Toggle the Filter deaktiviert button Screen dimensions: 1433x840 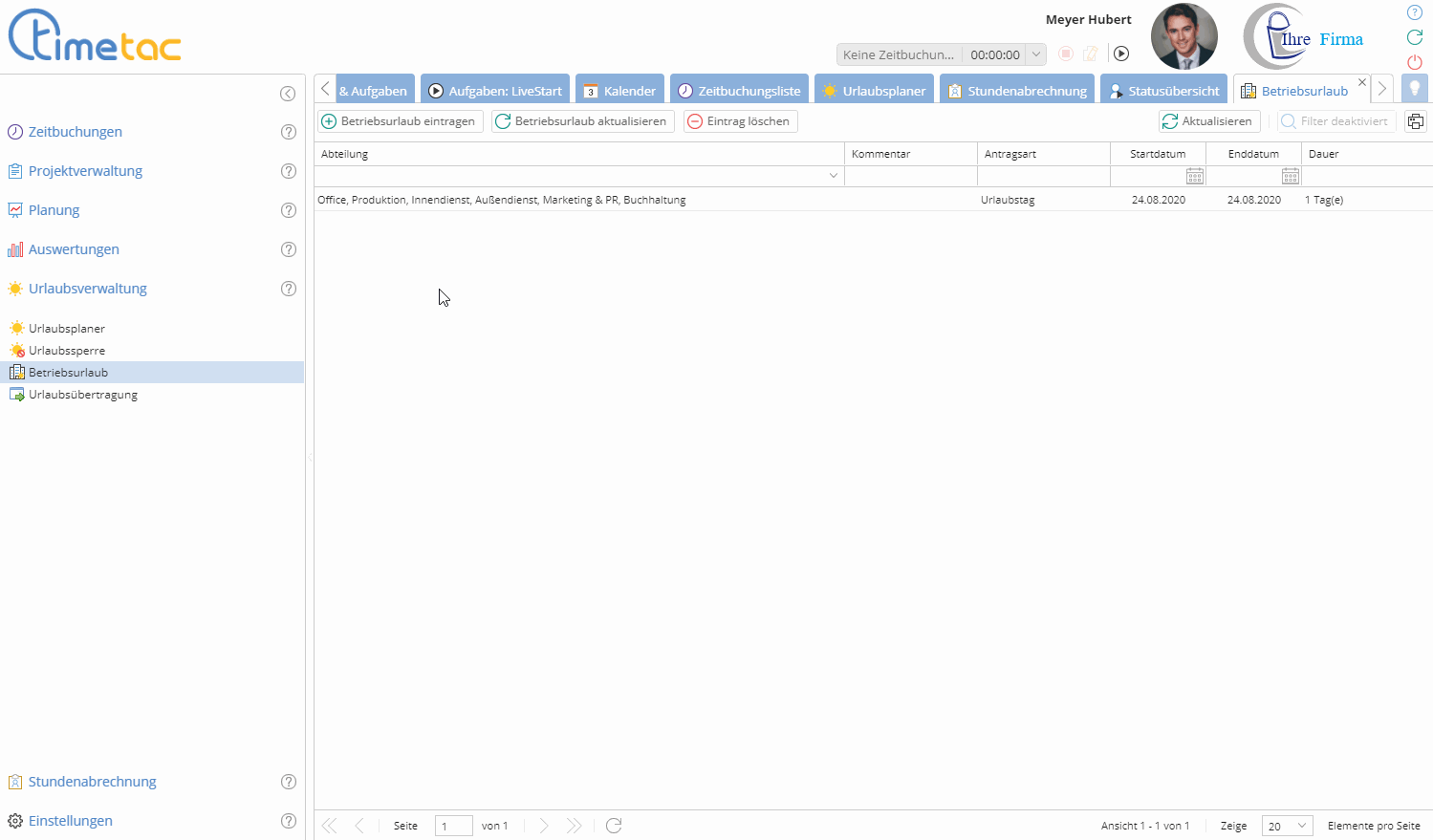(1335, 121)
